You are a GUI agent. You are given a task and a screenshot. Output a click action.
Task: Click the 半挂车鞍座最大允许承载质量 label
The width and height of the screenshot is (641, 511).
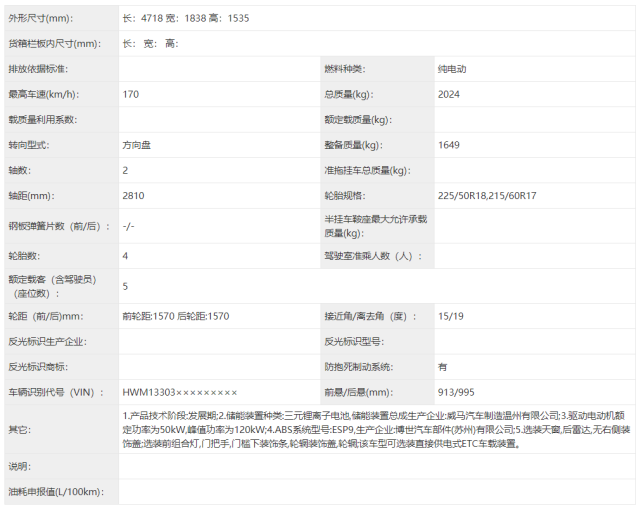[x=376, y=226]
